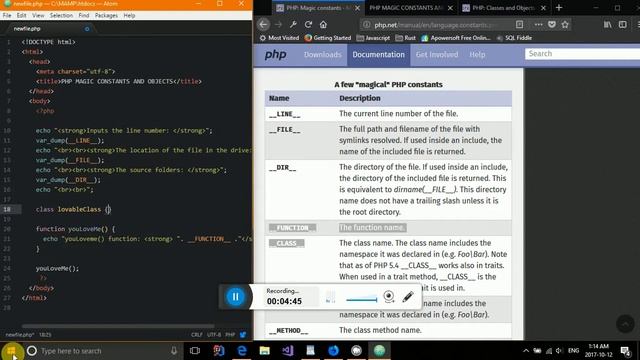
Task: Open Atom View menu
Action: [x=38, y=16]
